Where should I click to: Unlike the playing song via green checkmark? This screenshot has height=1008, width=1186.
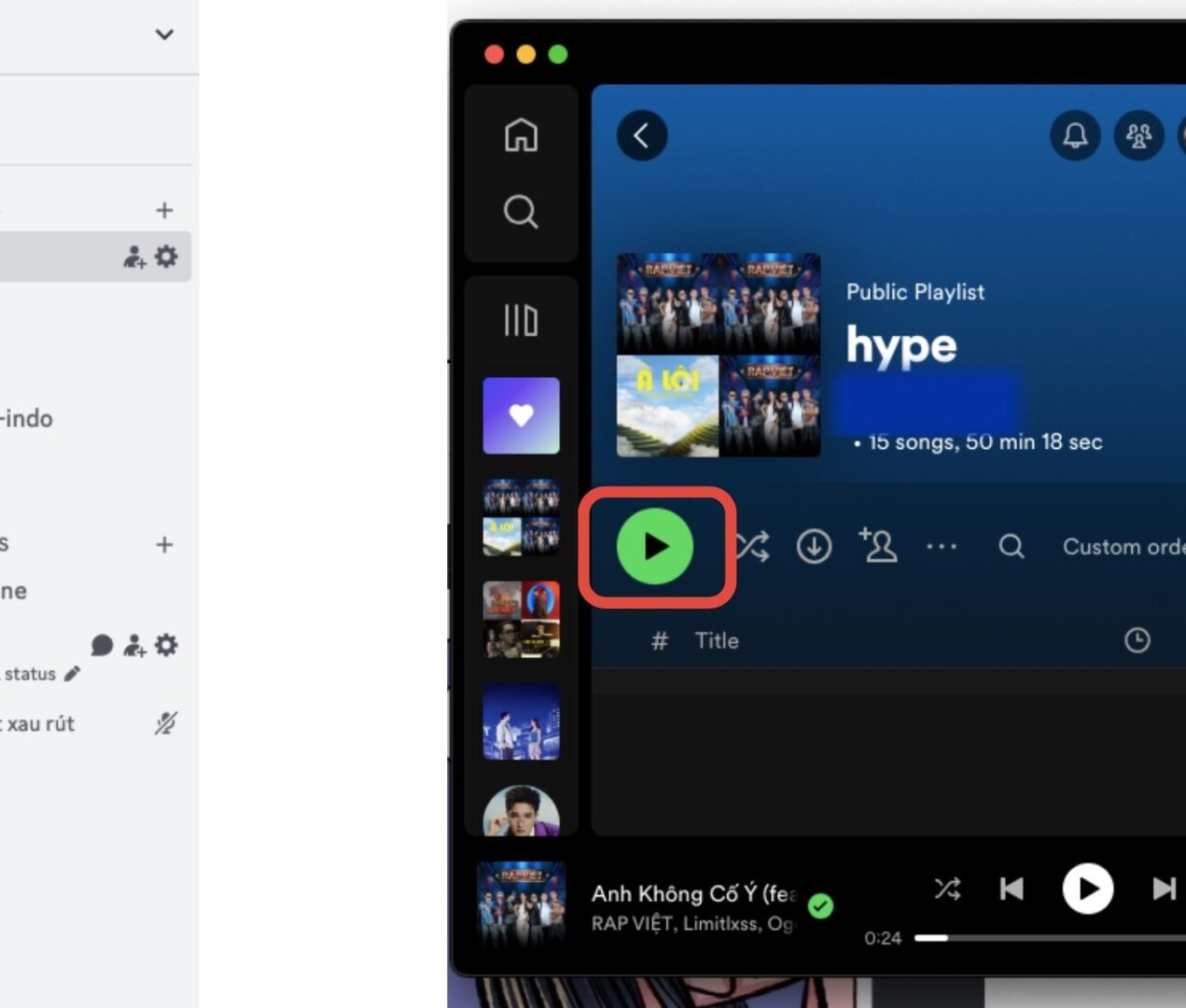822,903
